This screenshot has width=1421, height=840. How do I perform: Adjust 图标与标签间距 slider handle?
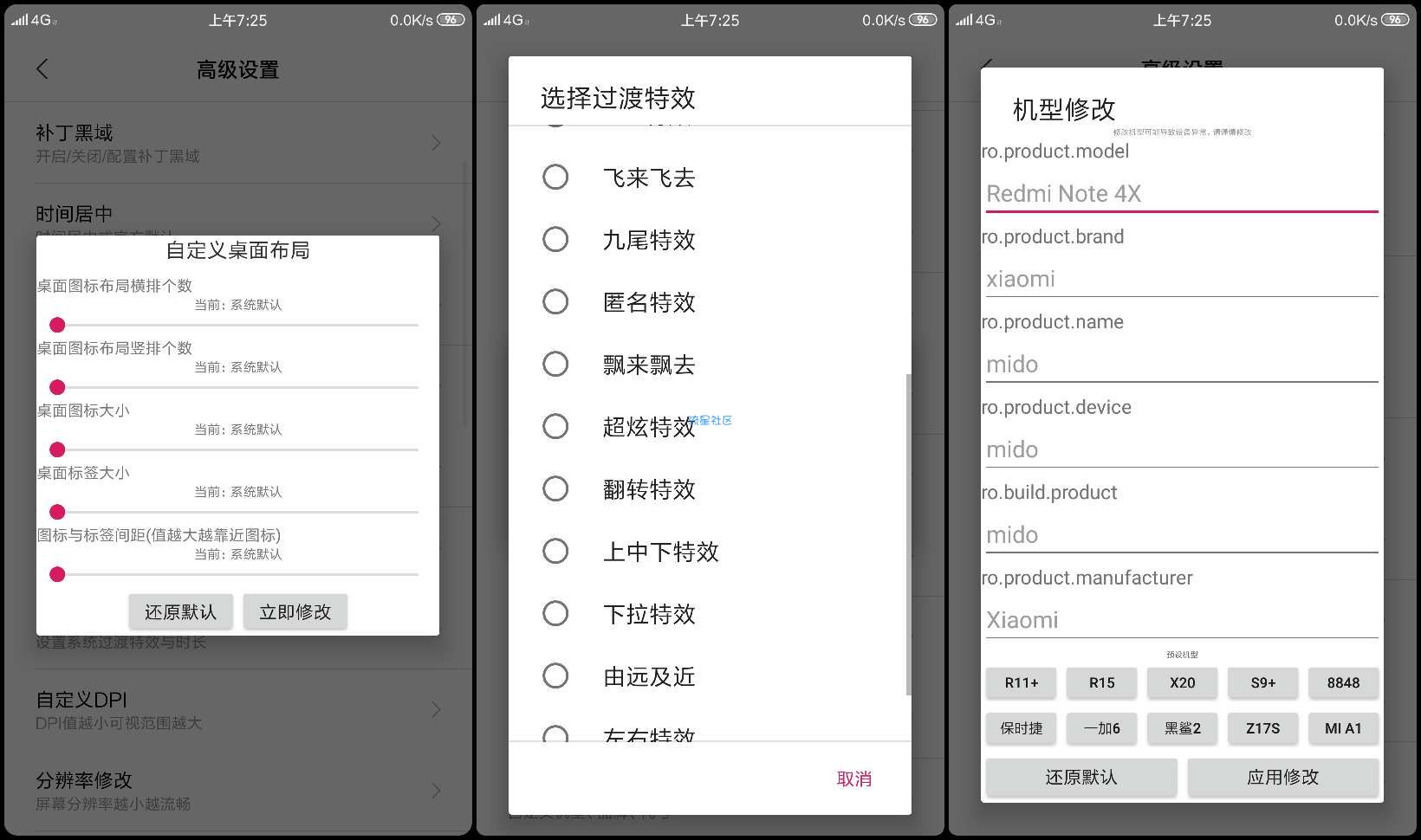[57, 574]
